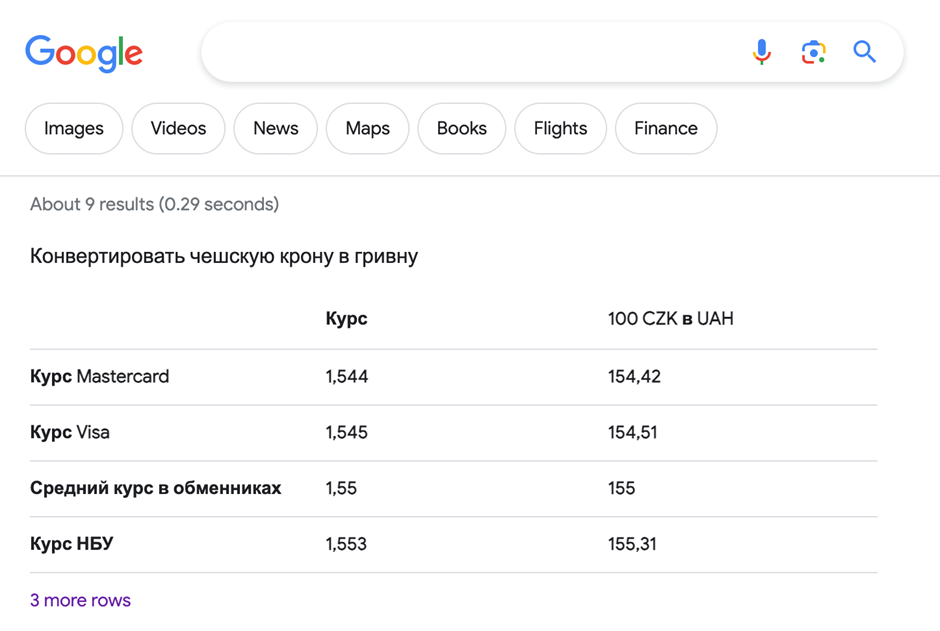Select the Flights filter chip
940x631 pixels.
561,128
